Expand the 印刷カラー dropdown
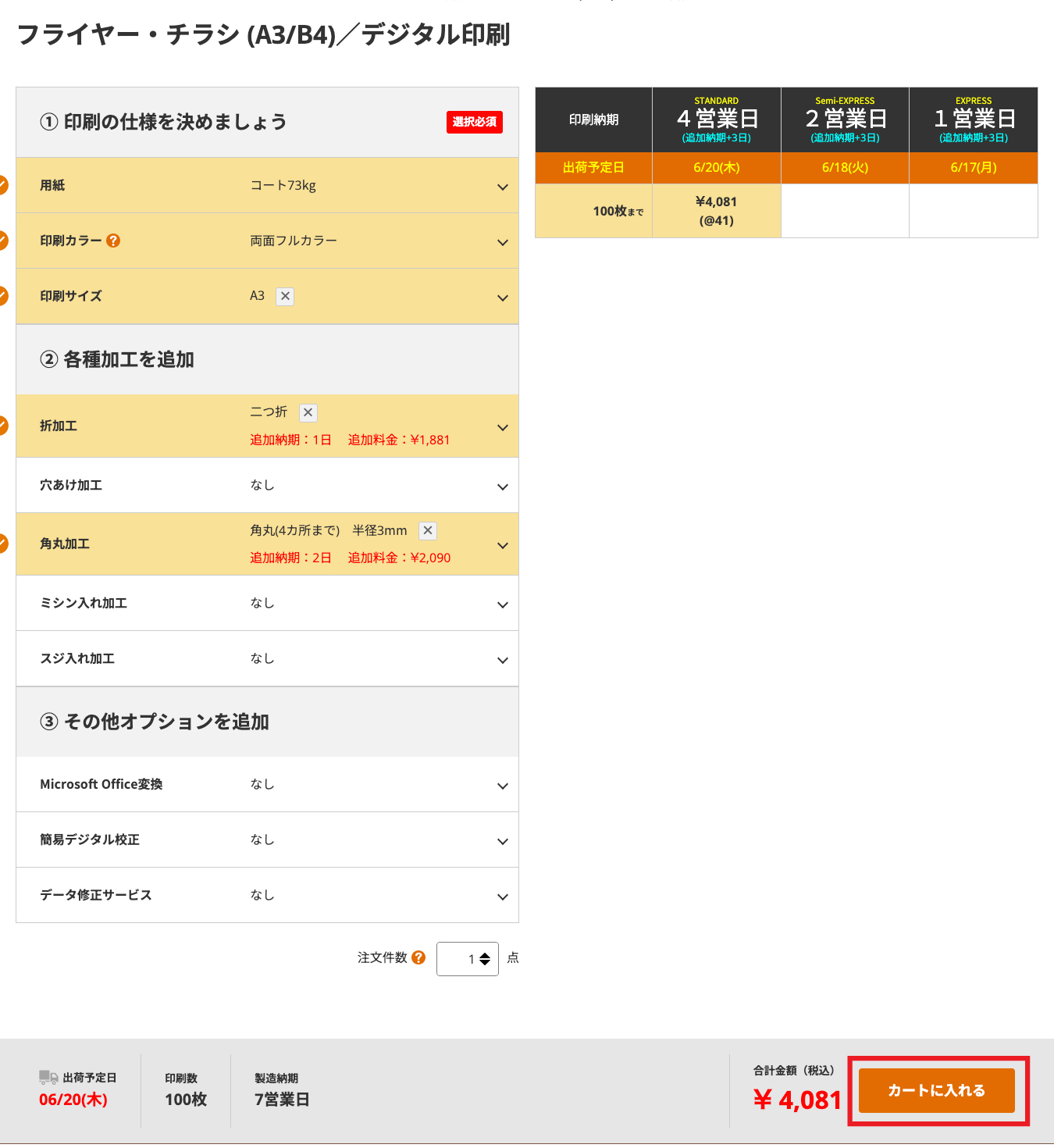1054x1148 pixels. click(x=503, y=242)
